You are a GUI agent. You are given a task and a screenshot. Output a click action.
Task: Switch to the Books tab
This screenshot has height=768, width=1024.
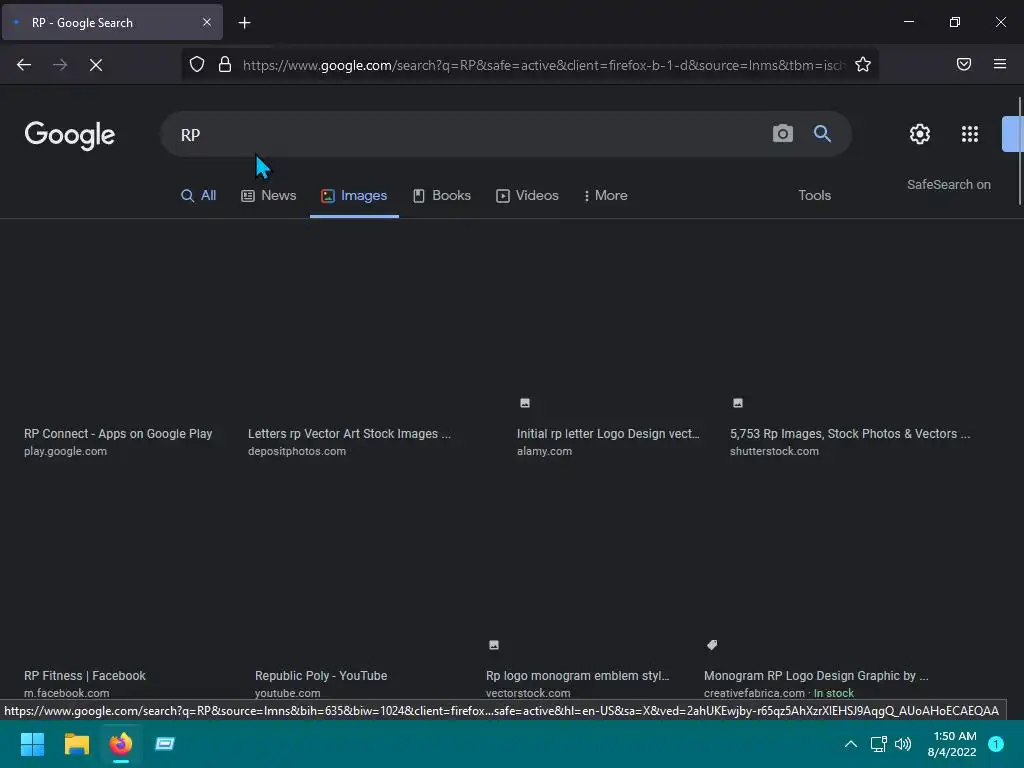pos(442,195)
